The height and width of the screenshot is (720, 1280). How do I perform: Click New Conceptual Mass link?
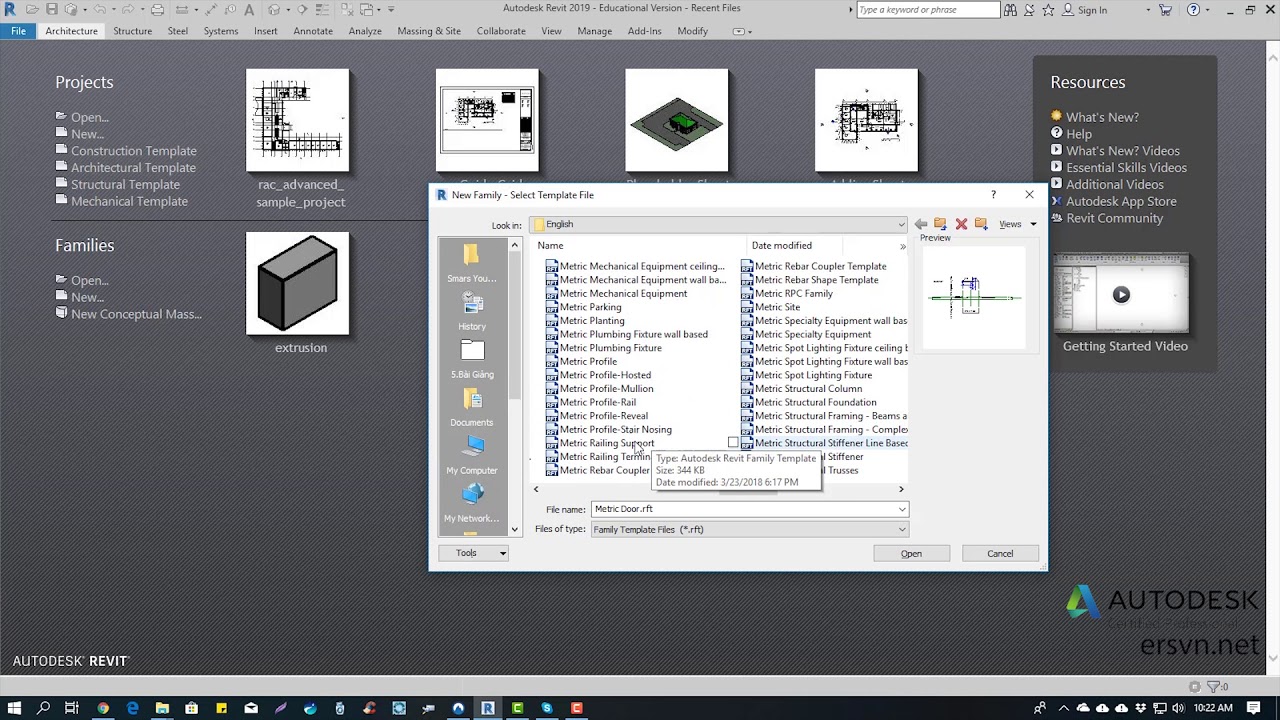136,314
